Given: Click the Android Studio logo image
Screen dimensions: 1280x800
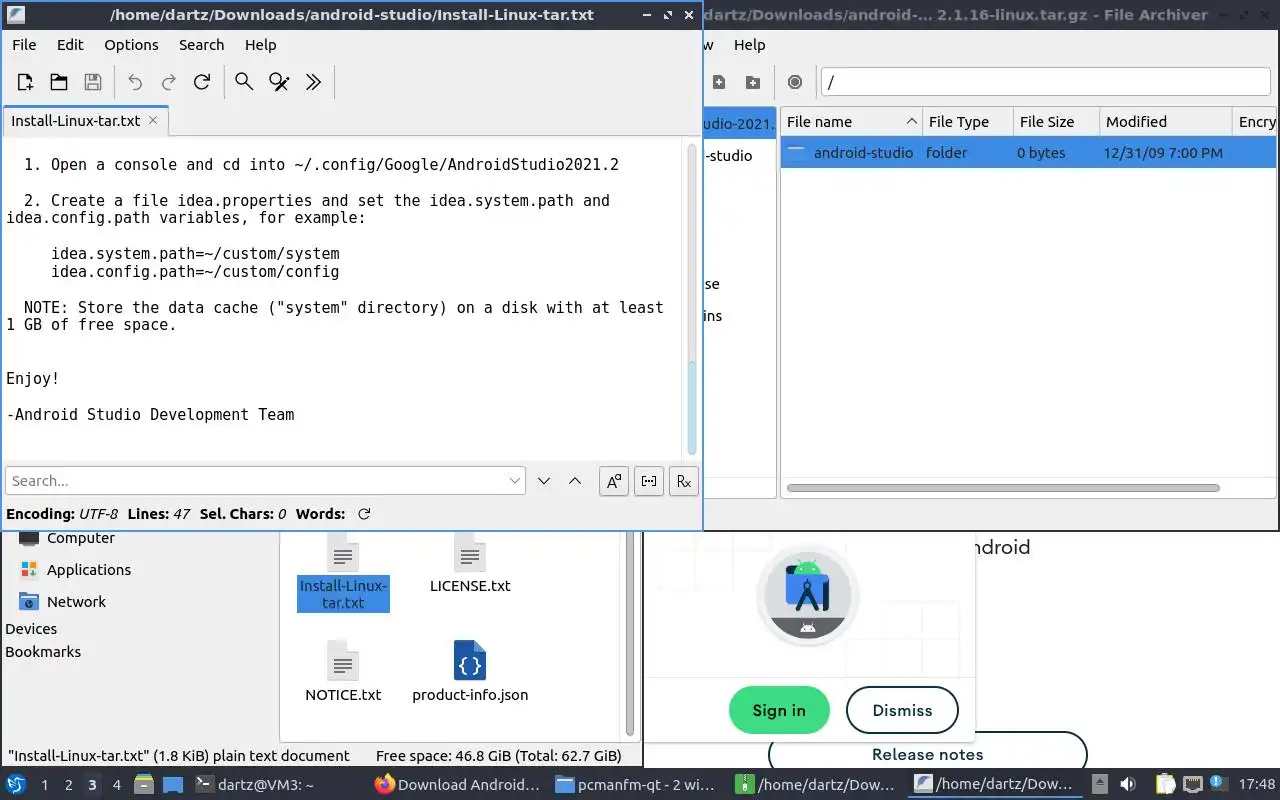Looking at the screenshot, I should click(x=807, y=594).
